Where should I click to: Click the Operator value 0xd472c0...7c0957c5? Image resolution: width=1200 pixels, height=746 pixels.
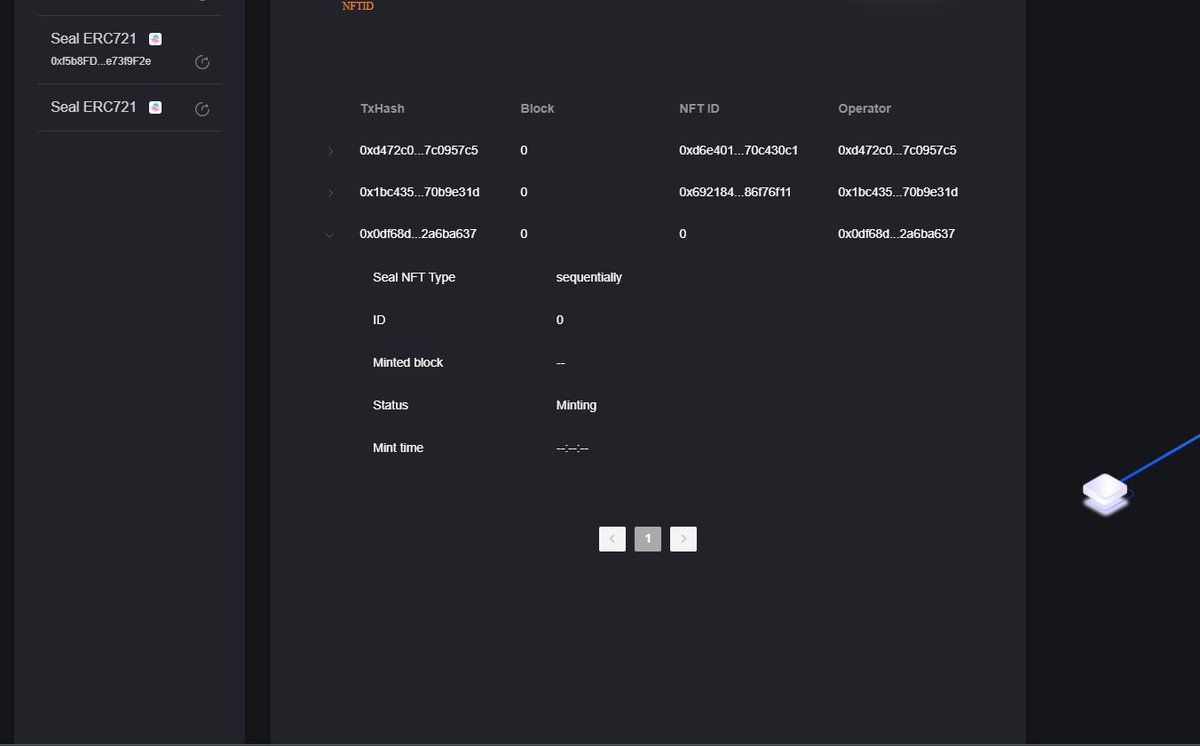(897, 151)
